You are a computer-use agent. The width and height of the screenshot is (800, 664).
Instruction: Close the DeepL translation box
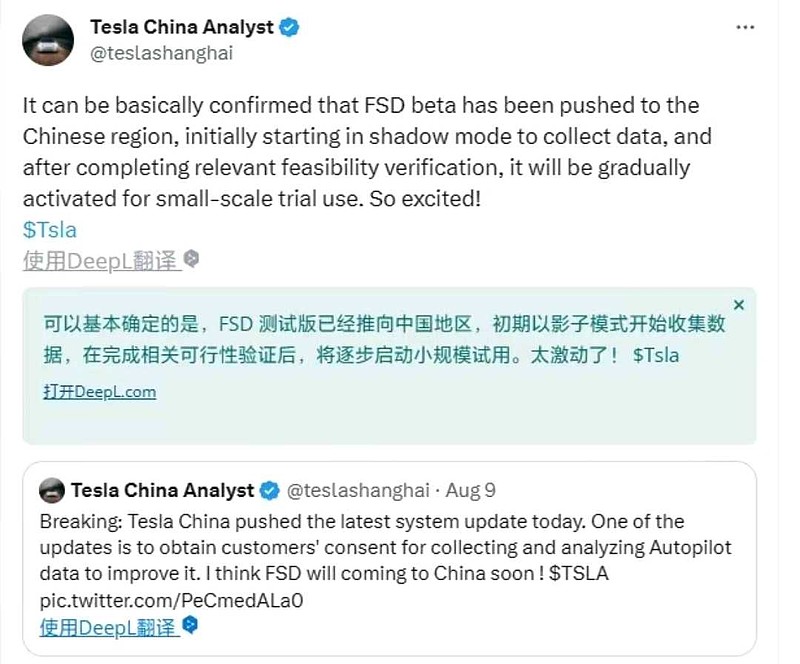tap(739, 305)
